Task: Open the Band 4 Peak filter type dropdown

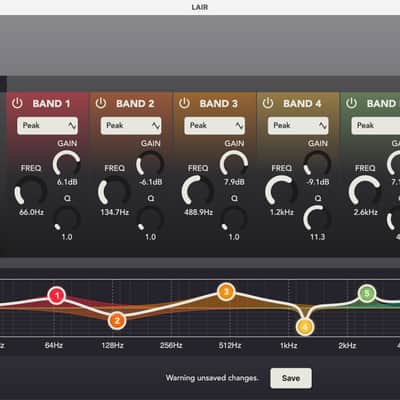Action: [x=298, y=126]
